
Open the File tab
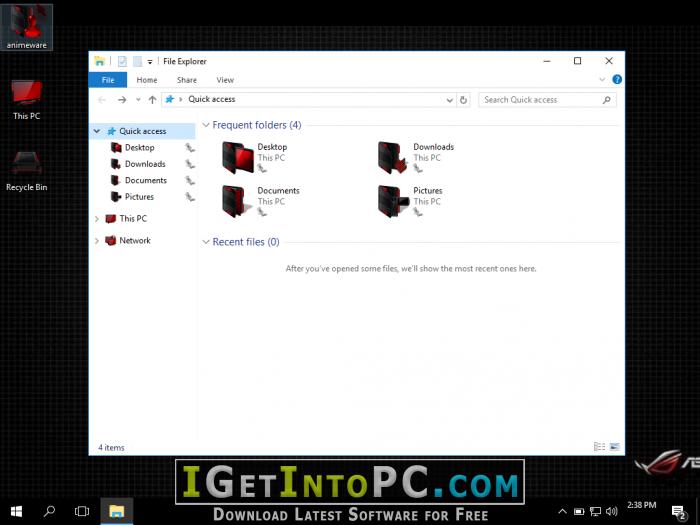tap(108, 80)
